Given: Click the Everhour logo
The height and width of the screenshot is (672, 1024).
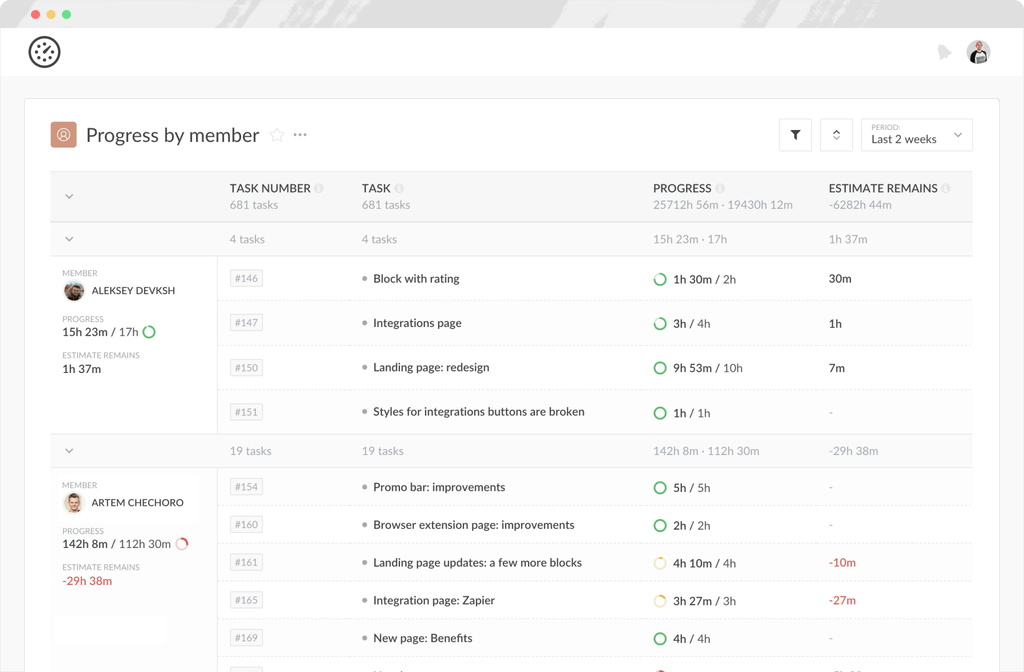Looking at the screenshot, I should coord(42,51).
